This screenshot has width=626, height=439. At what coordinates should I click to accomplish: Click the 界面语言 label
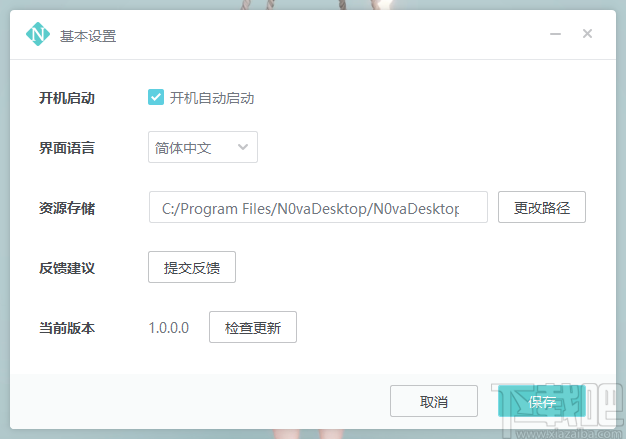pyautogui.click(x=67, y=148)
